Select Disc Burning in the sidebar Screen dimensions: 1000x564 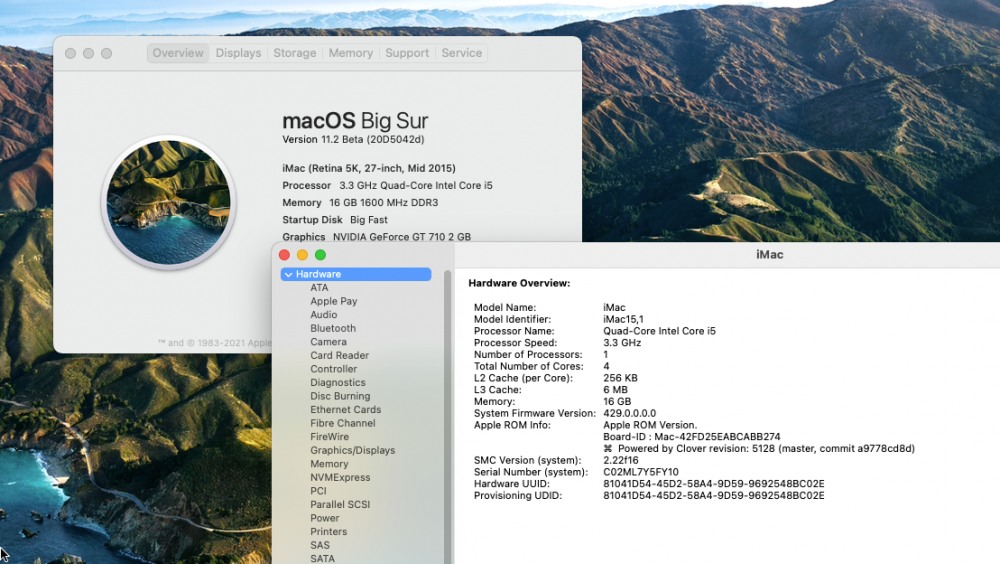[340, 396]
